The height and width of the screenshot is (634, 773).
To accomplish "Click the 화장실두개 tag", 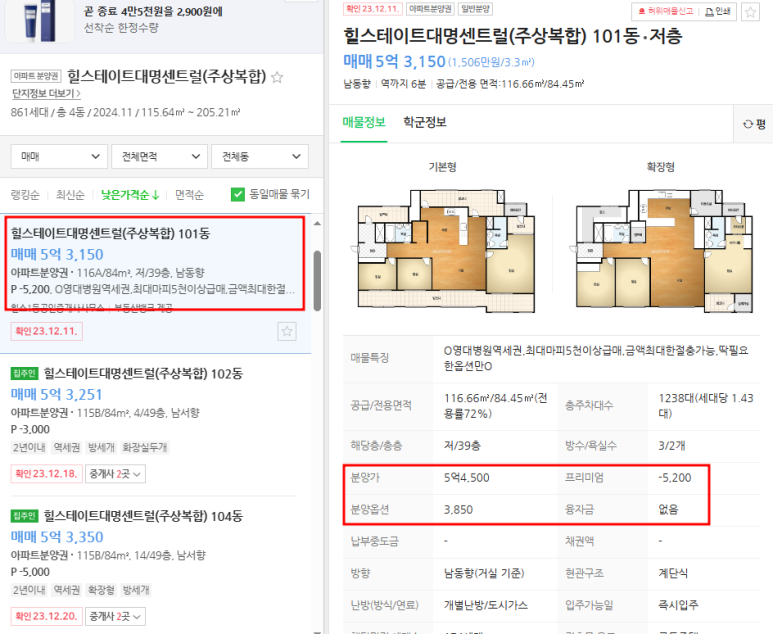I will [145, 447].
